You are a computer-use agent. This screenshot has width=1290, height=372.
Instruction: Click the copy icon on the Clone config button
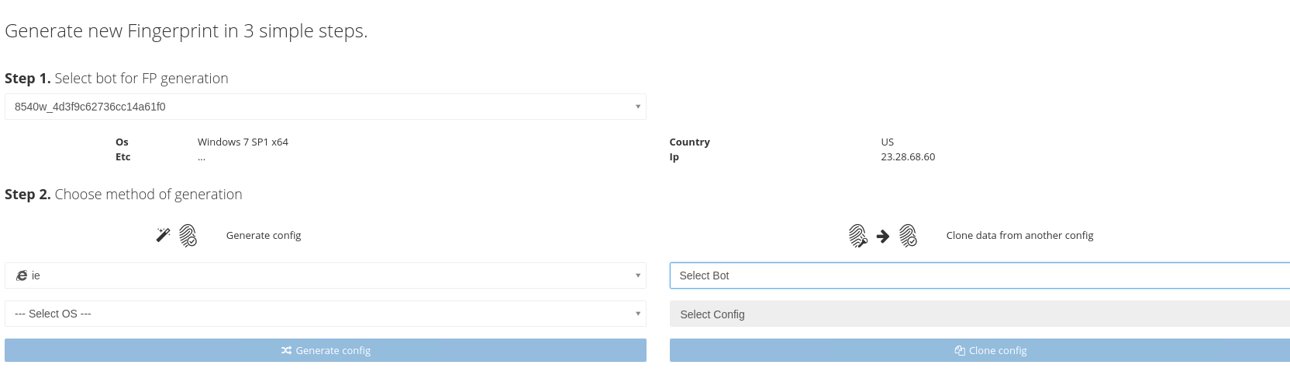click(x=960, y=351)
